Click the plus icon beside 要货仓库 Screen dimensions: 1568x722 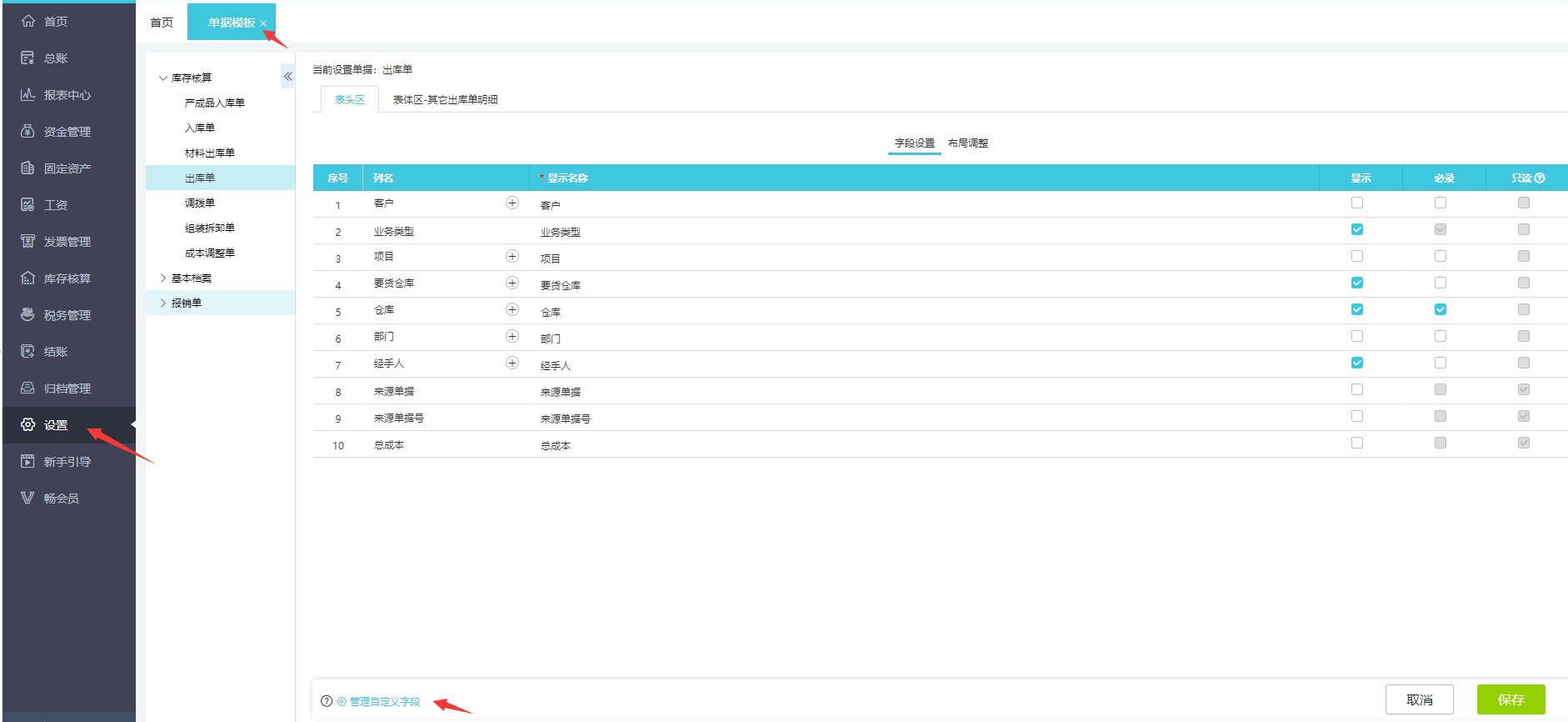tap(512, 283)
